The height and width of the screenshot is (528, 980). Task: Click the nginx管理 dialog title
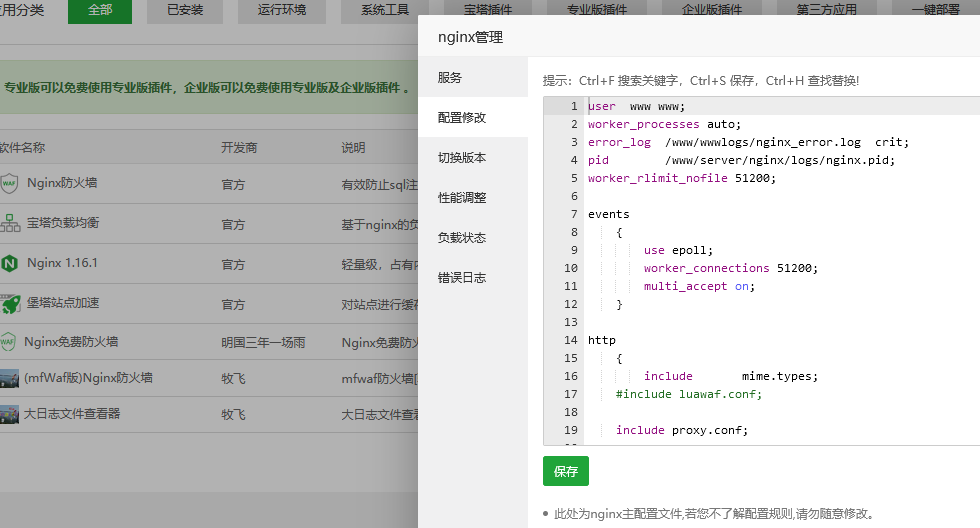[471, 37]
